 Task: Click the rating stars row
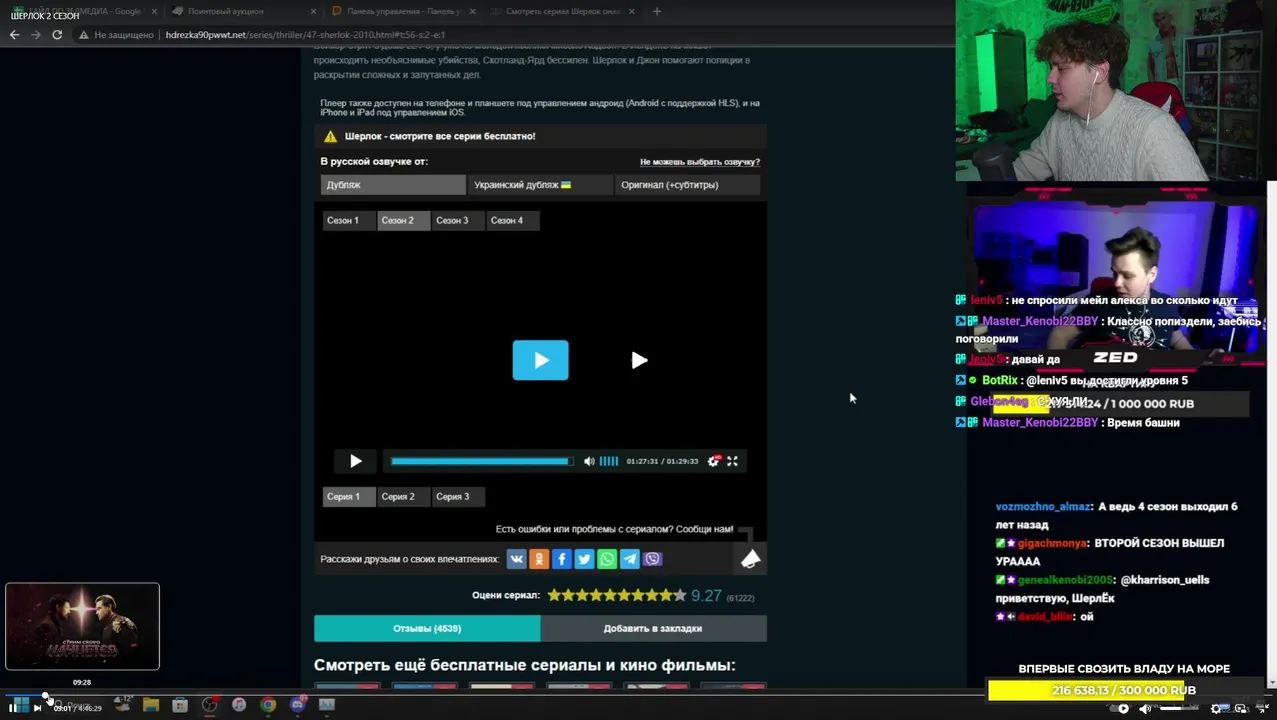(617, 595)
